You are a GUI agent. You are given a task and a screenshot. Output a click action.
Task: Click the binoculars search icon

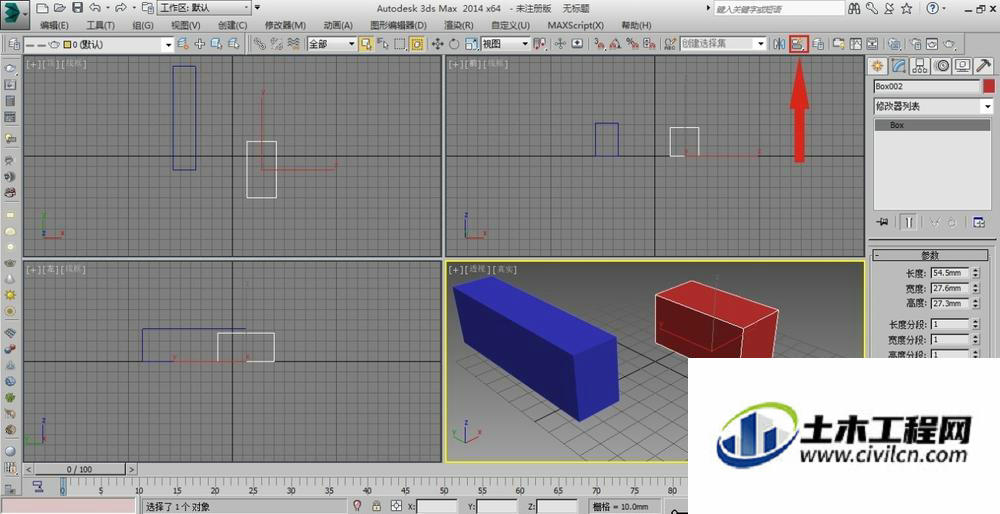click(x=855, y=8)
